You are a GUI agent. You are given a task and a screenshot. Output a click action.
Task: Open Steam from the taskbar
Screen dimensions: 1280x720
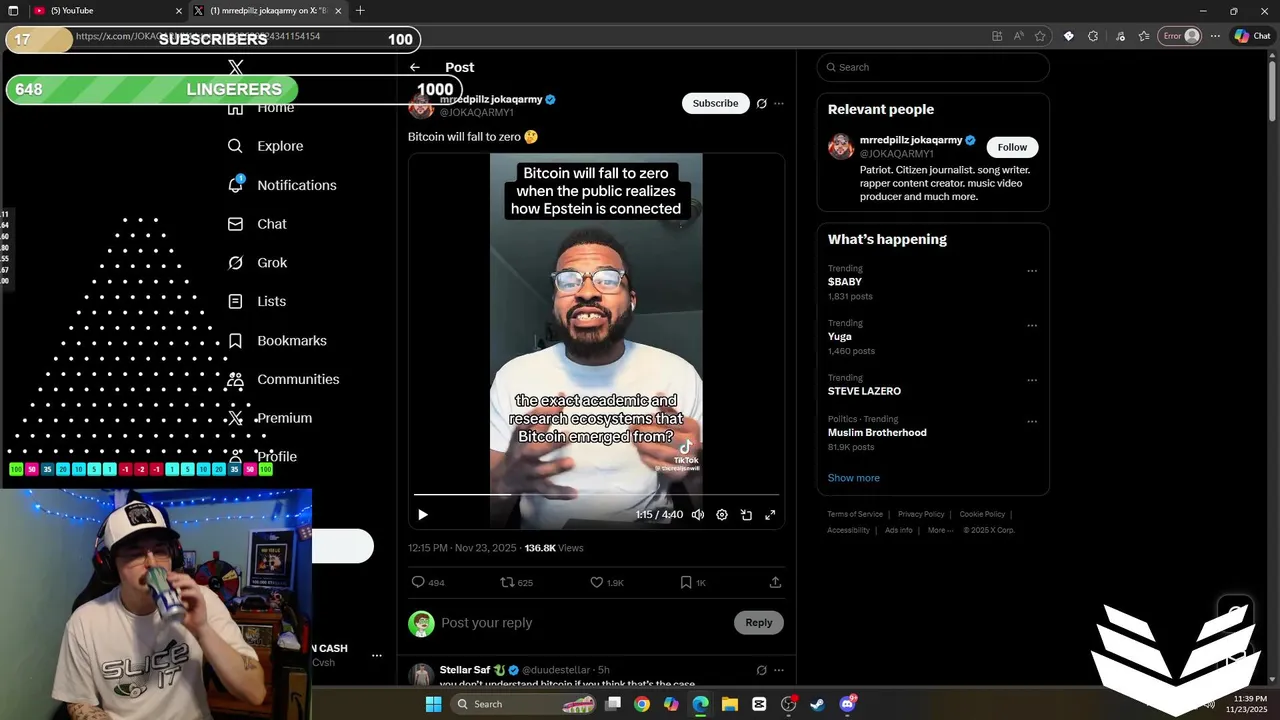(x=818, y=704)
